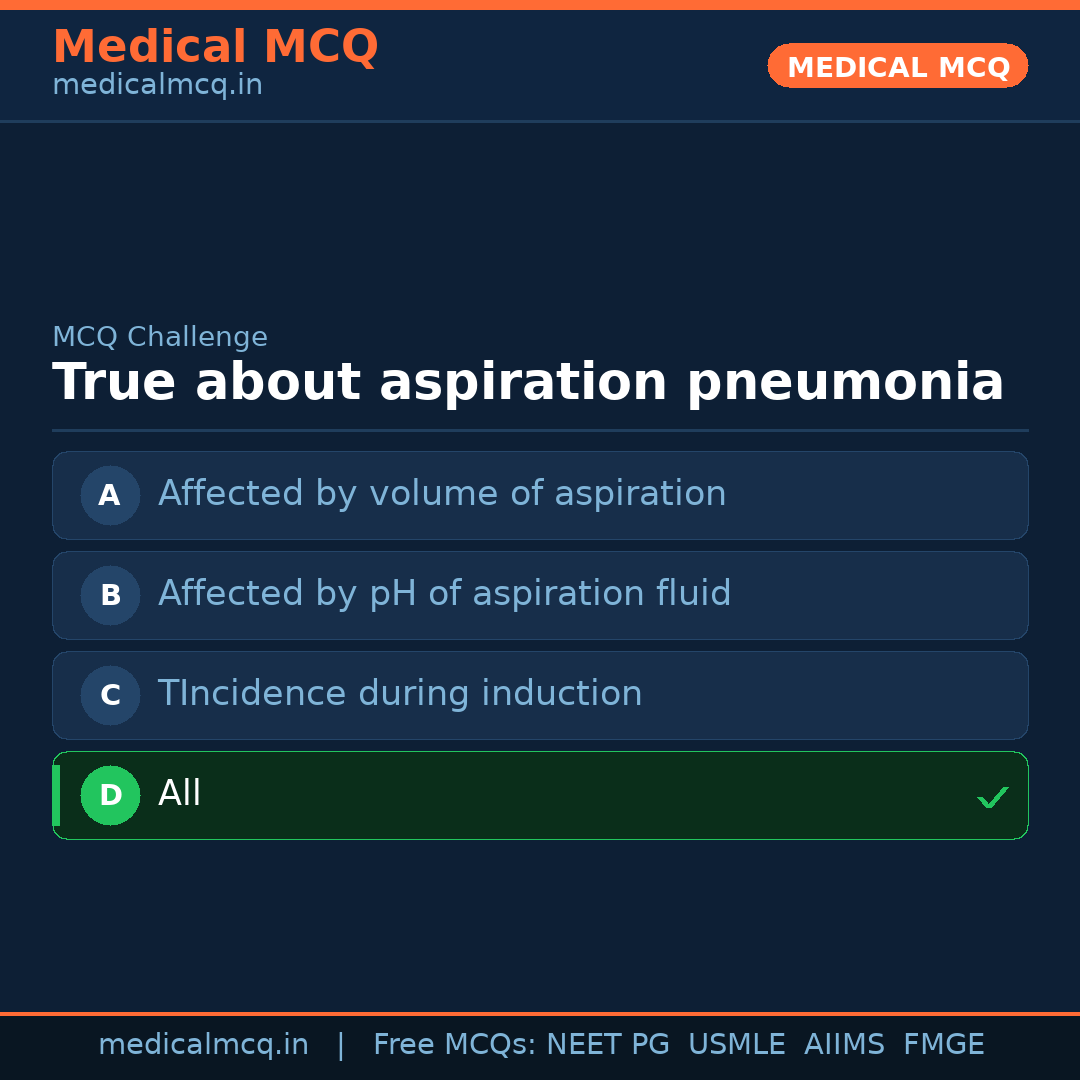This screenshot has width=1080, height=1080.
Task: Select option "Affected by volume of aspiration"
Action: (442, 494)
